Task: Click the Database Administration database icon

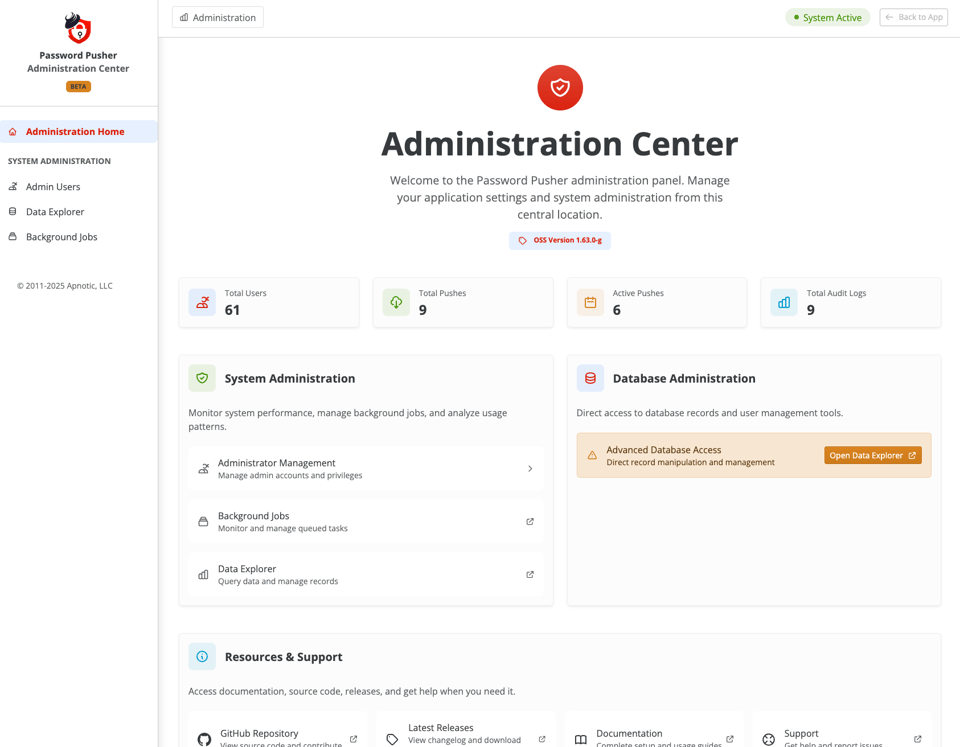Action: tap(589, 378)
